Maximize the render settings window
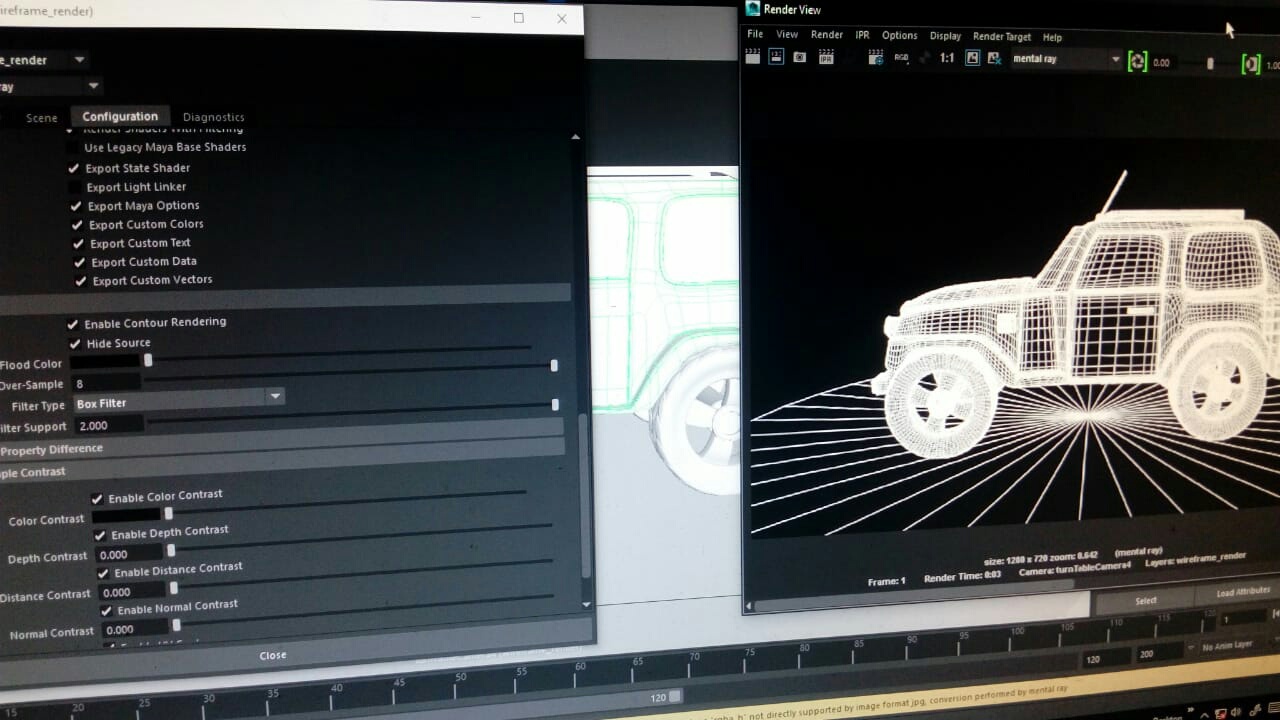The image size is (1280, 720). click(x=518, y=17)
